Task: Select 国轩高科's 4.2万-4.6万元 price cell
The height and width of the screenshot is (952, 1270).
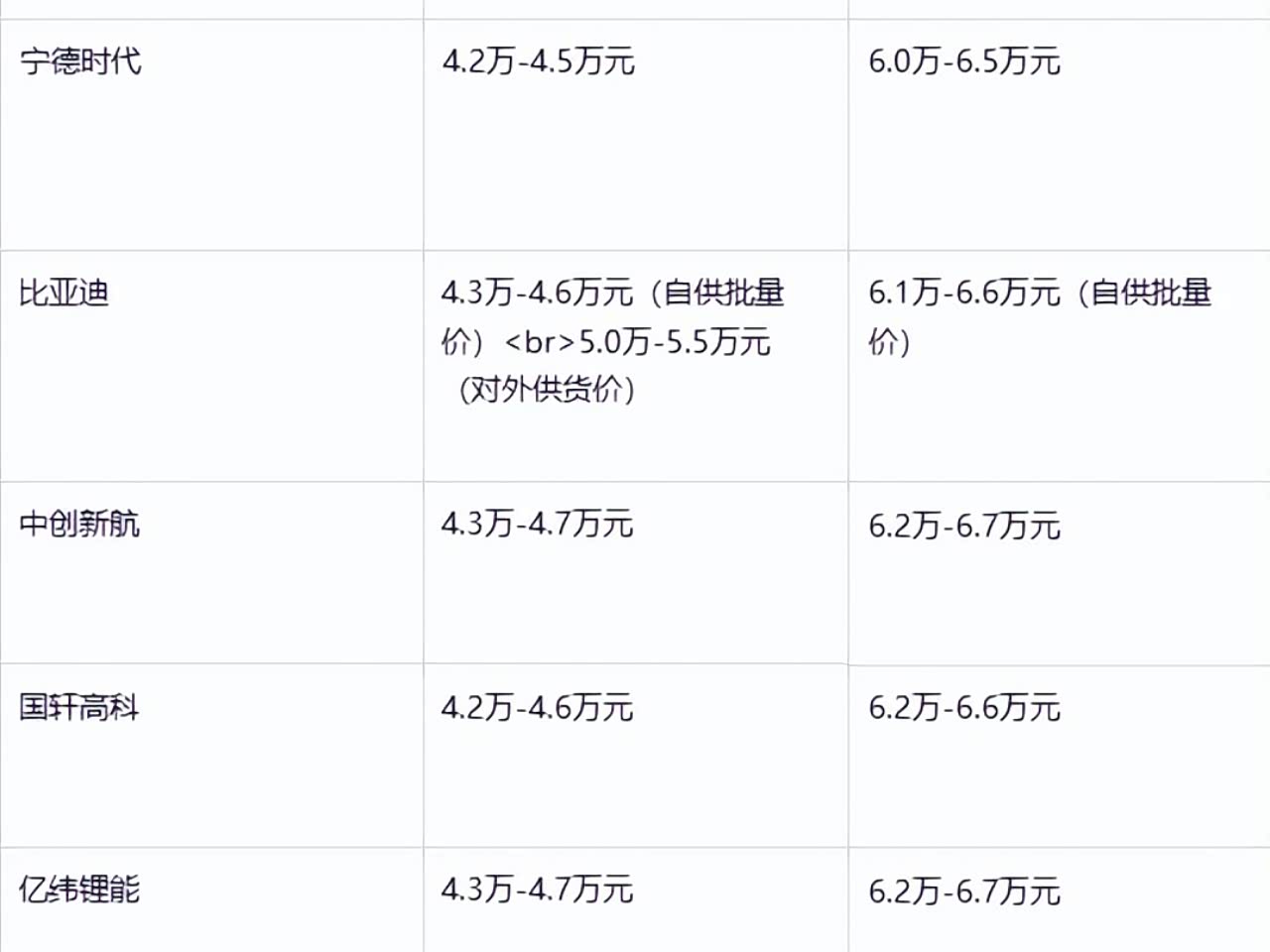Action: coord(537,708)
